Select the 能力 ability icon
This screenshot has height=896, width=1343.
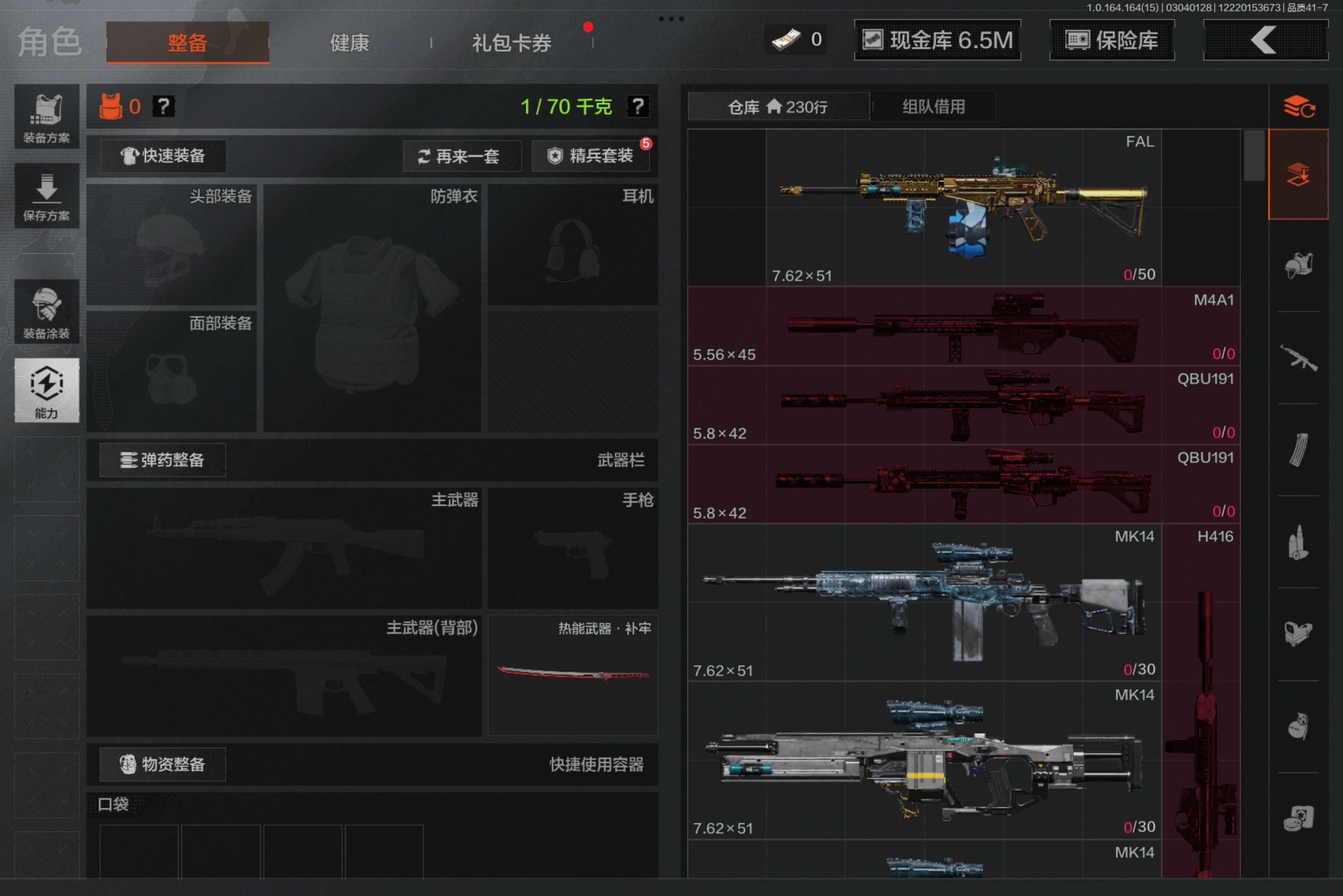point(46,391)
